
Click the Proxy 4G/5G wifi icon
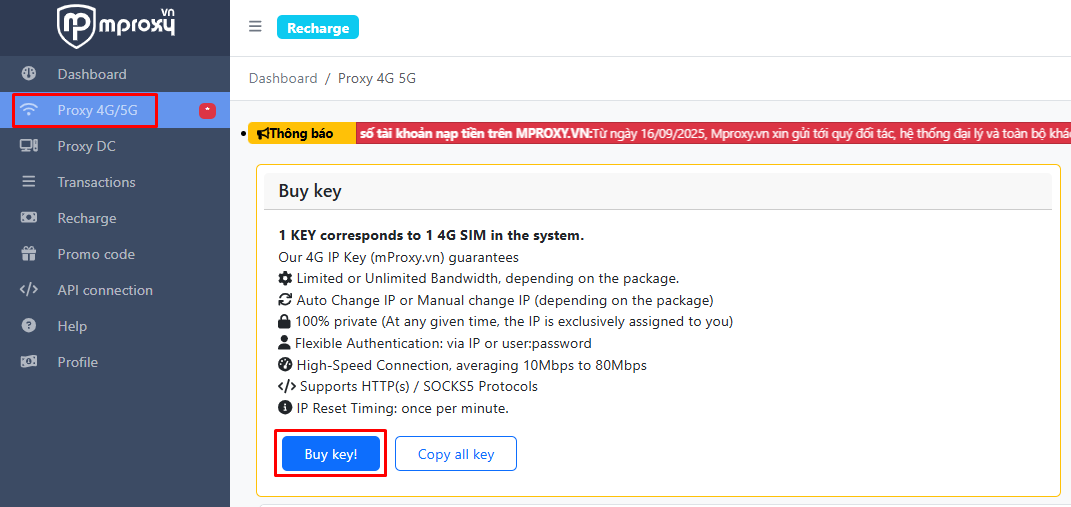(29, 110)
